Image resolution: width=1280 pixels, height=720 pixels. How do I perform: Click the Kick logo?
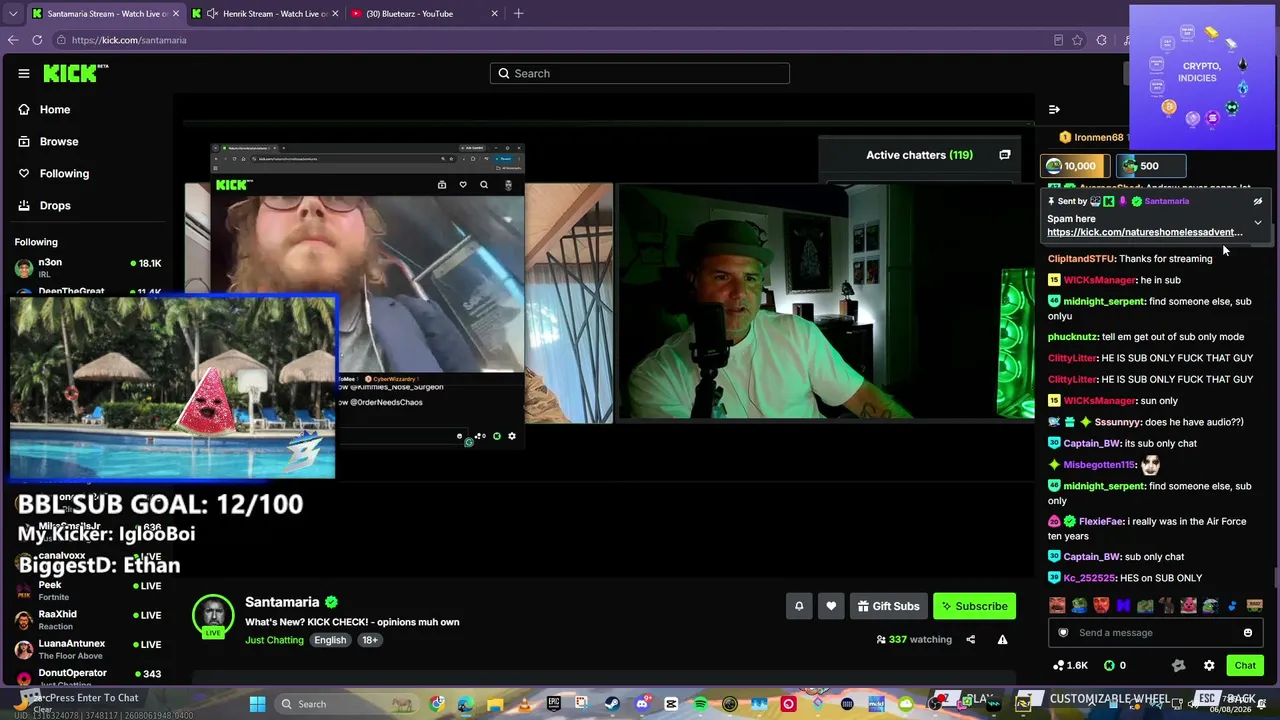(75, 73)
